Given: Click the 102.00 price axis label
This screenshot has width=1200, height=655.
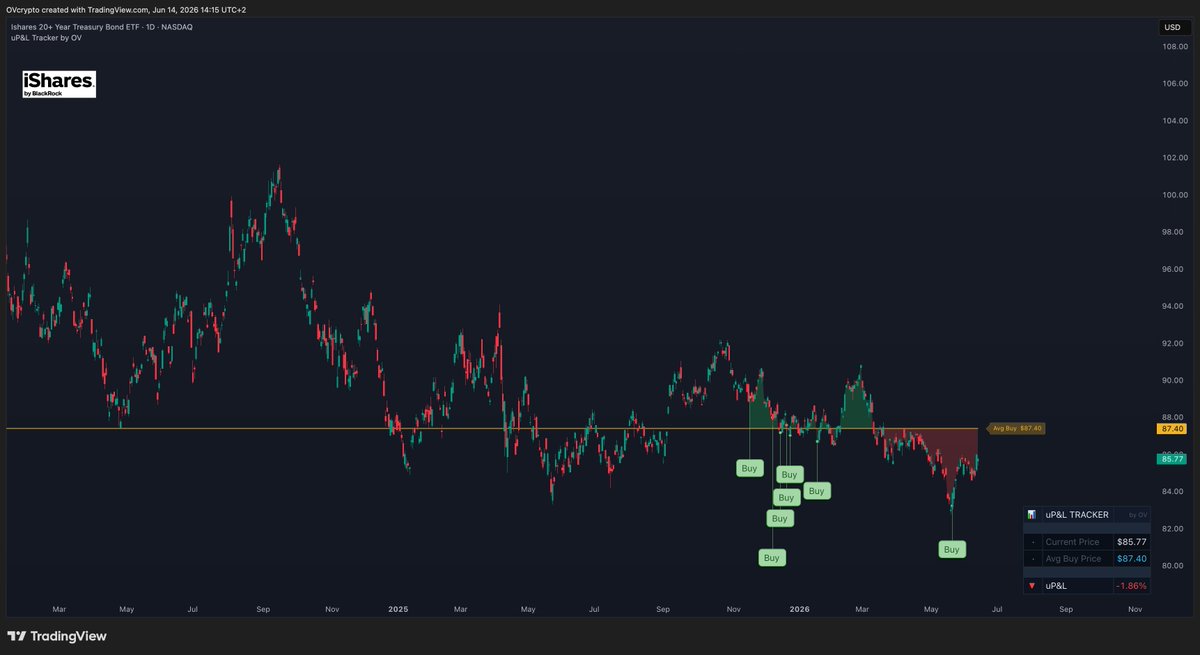Looking at the screenshot, I should [1175, 158].
